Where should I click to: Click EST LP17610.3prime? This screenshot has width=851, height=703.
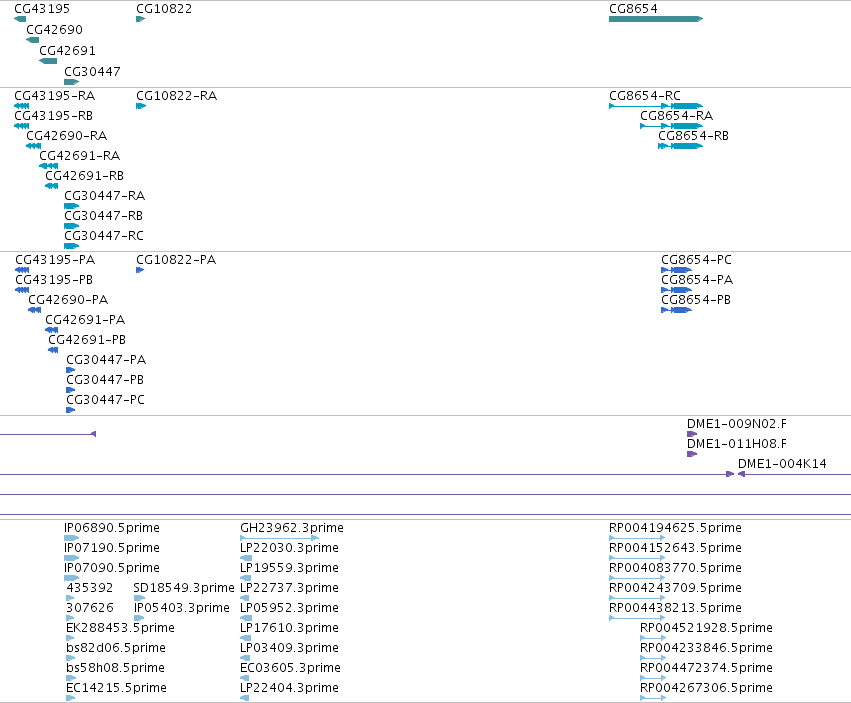click(289, 628)
